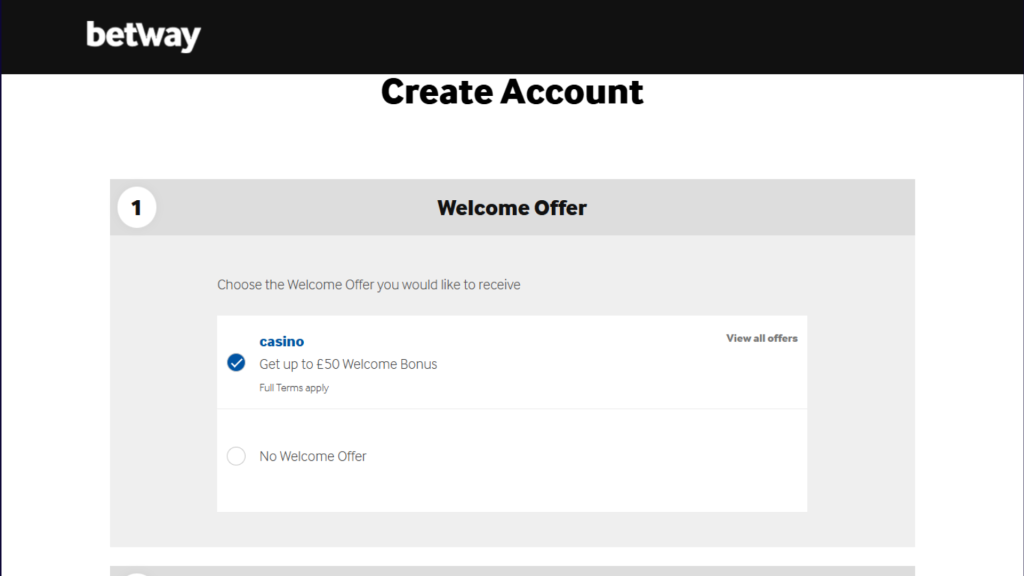Viewport: 1024px width, 576px height.
Task: Open the View all offers link
Action: tap(761, 338)
